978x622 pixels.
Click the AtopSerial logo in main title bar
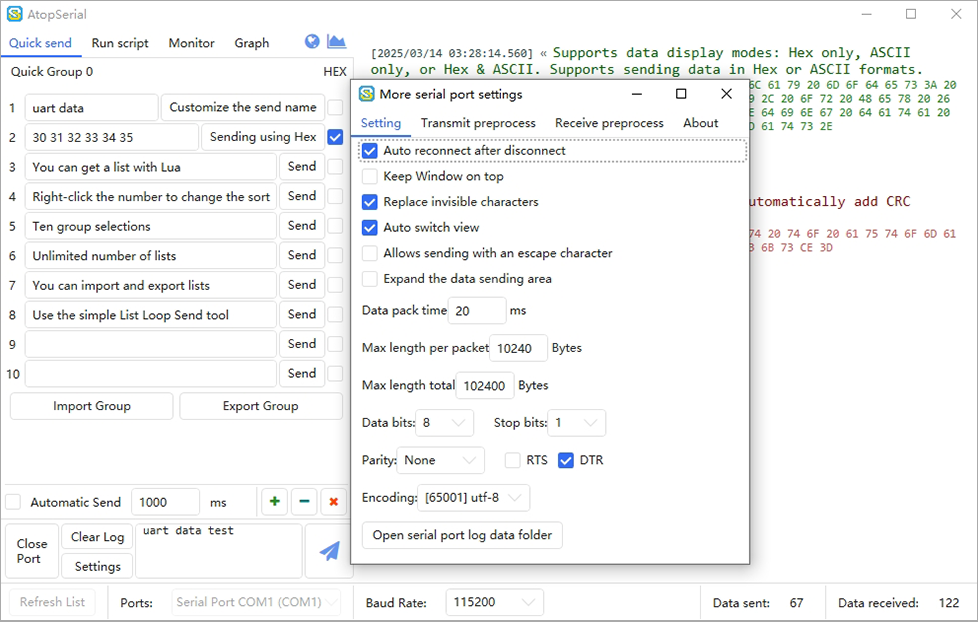pos(15,14)
